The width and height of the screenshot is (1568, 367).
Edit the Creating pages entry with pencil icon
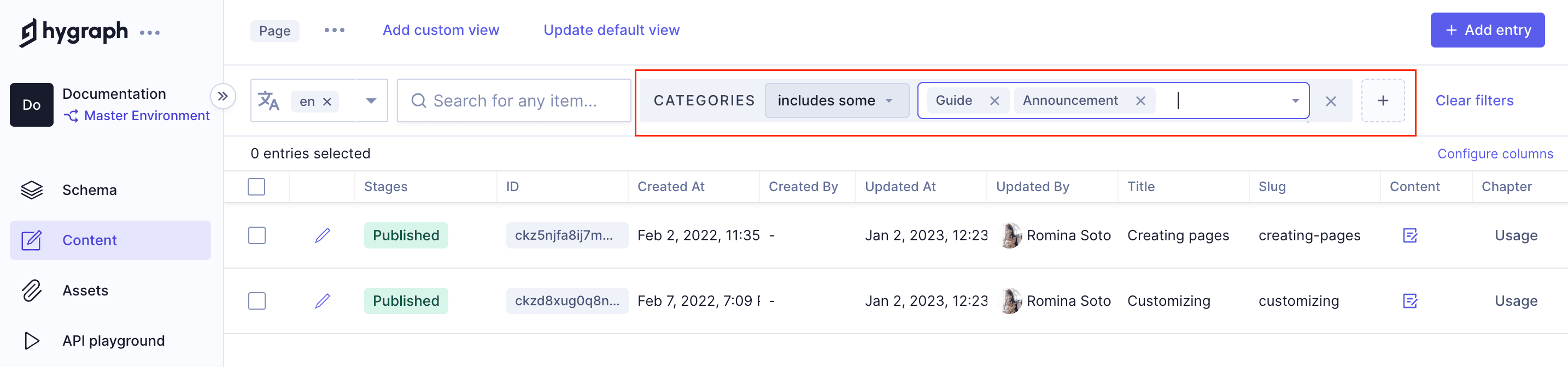pyautogui.click(x=323, y=235)
